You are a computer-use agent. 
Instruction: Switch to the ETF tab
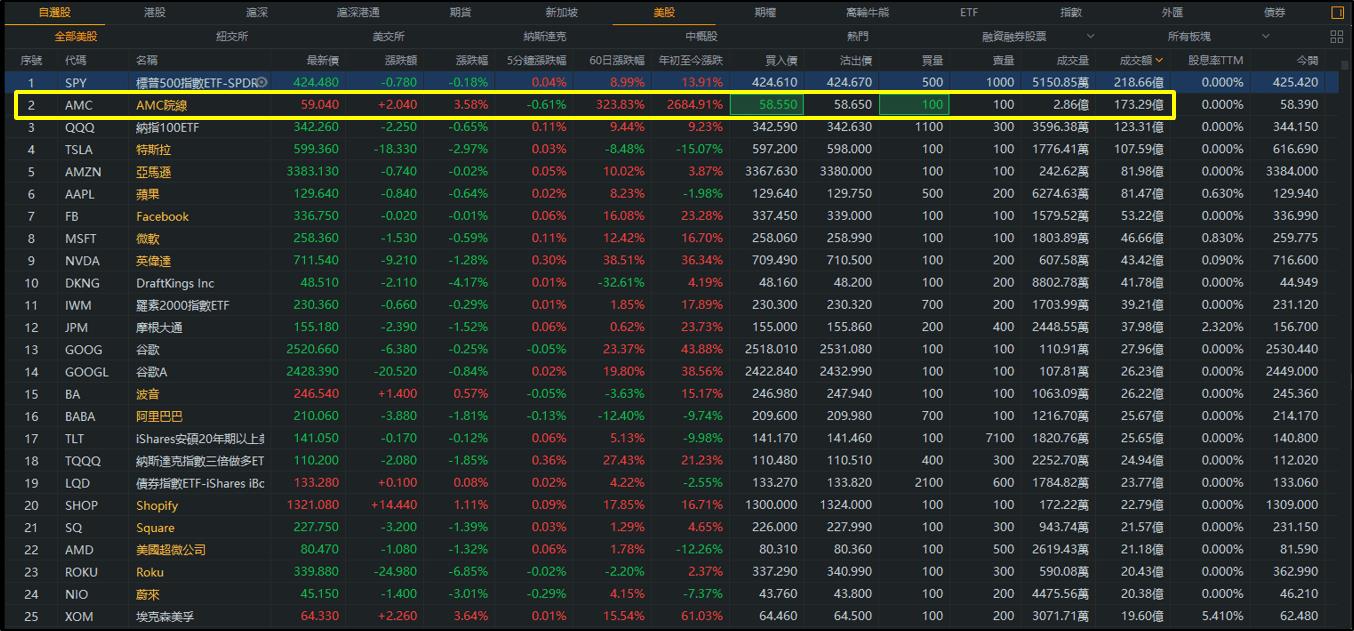coord(969,13)
